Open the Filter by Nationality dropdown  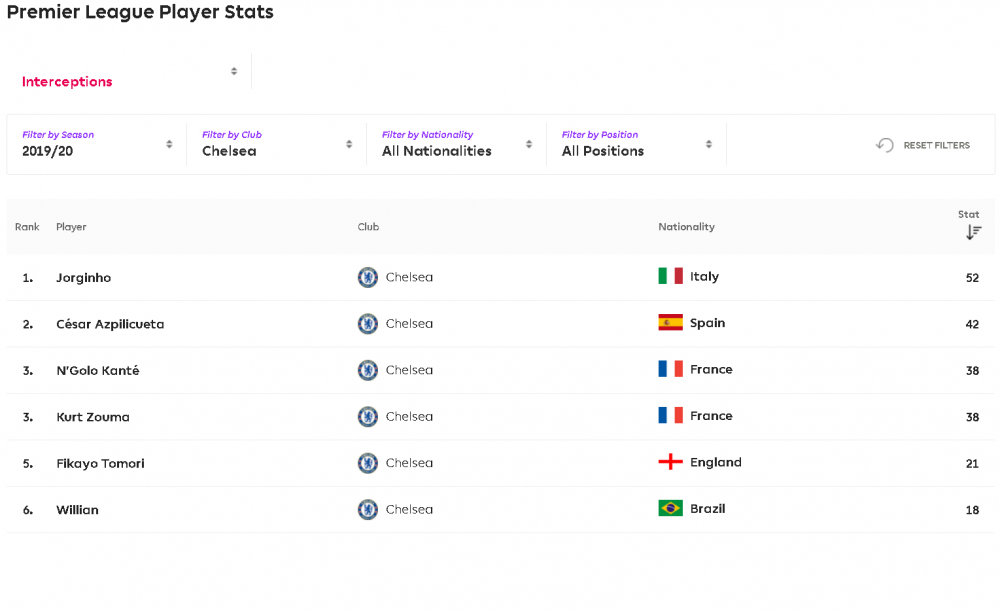[457, 144]
